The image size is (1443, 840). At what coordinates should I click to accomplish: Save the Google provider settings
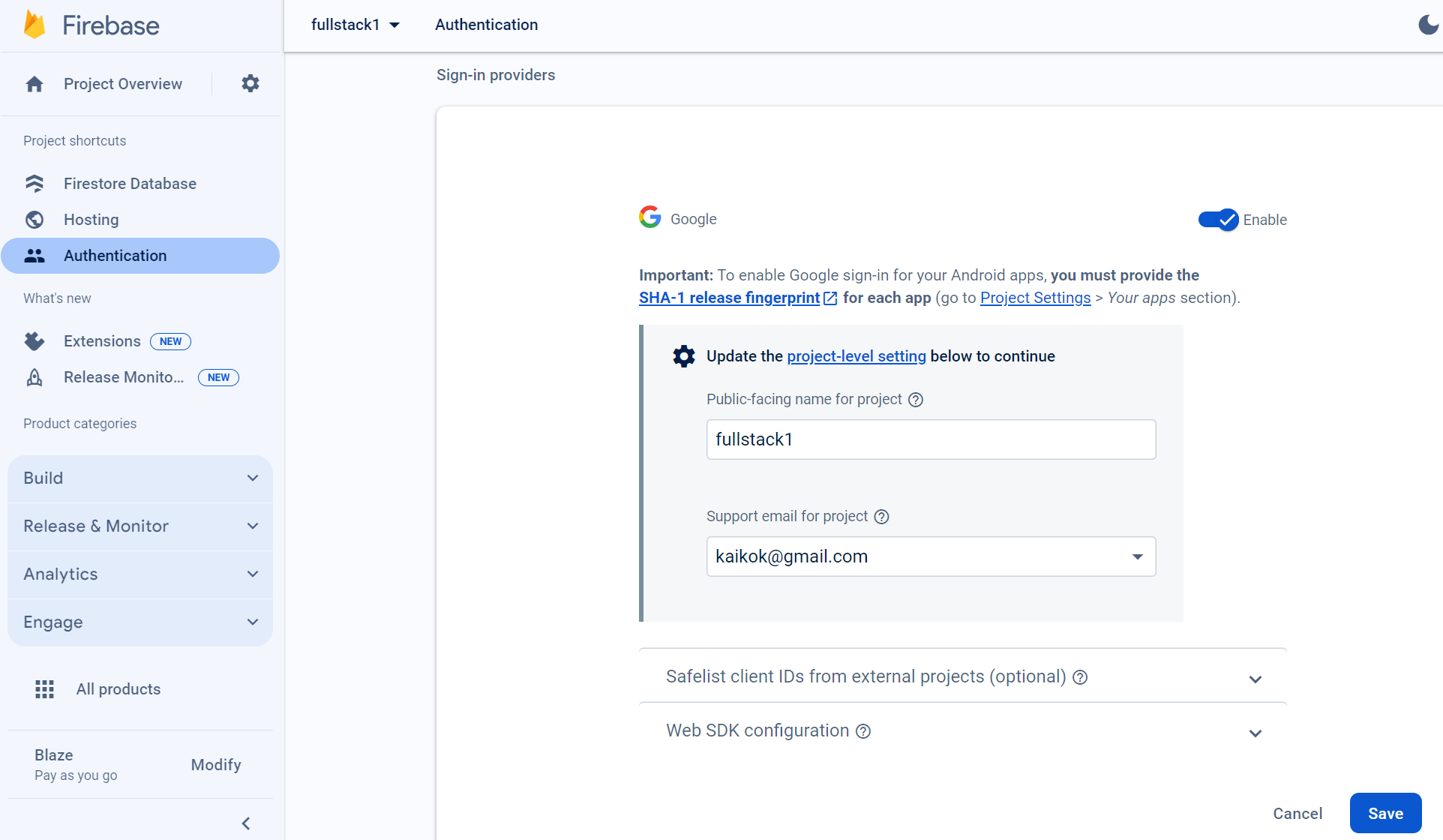[1384, 813]
